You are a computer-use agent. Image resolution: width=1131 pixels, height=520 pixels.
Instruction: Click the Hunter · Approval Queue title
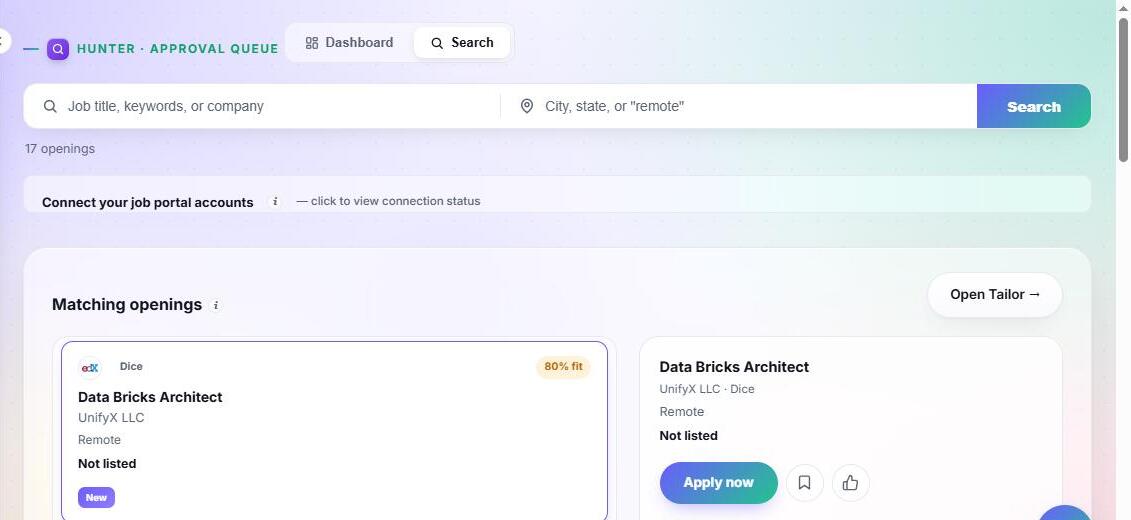click(x=177, y=49)
